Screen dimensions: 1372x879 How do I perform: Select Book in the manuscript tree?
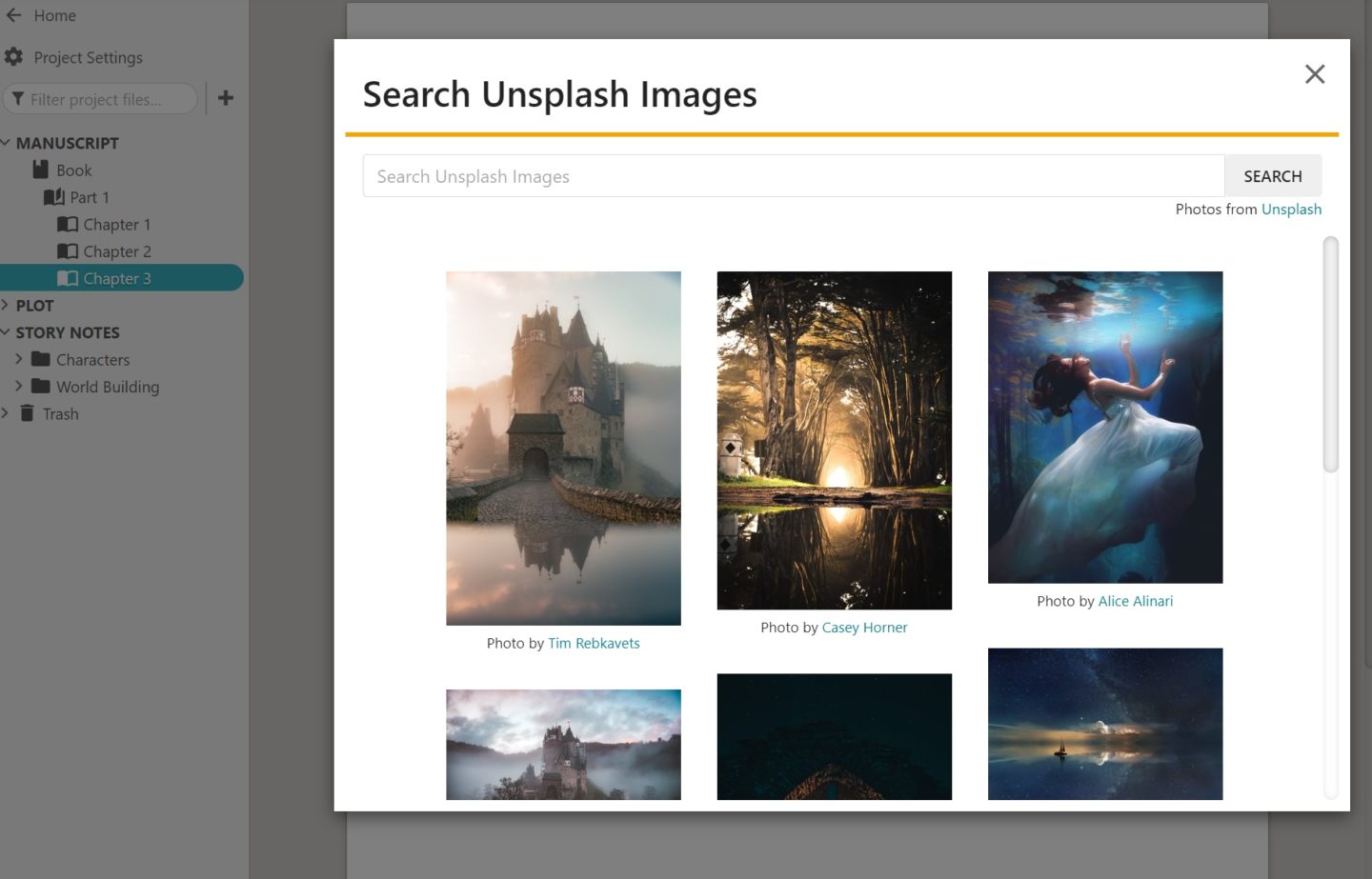(73, 170)
